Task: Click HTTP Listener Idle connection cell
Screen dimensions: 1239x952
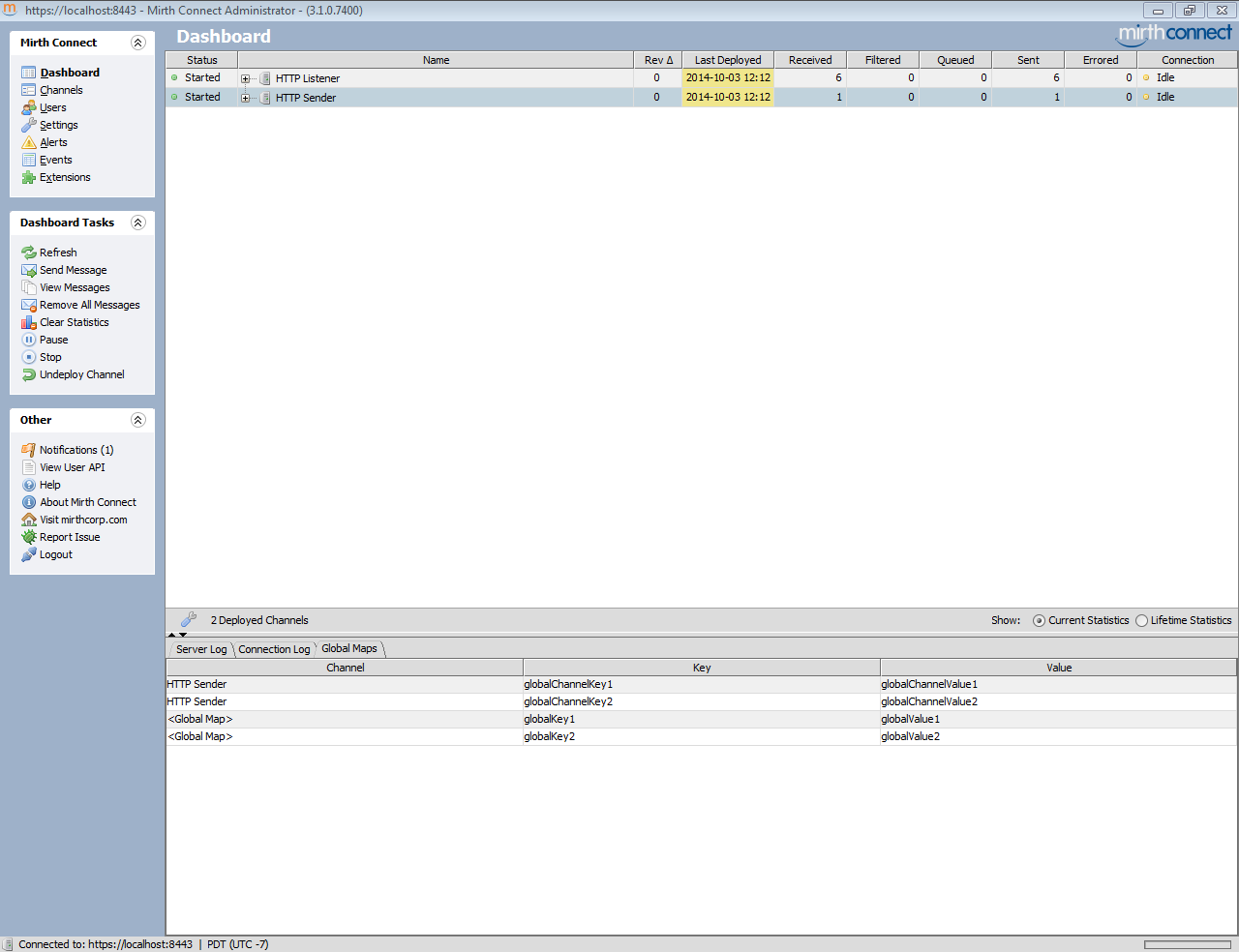Action: 1188,77
